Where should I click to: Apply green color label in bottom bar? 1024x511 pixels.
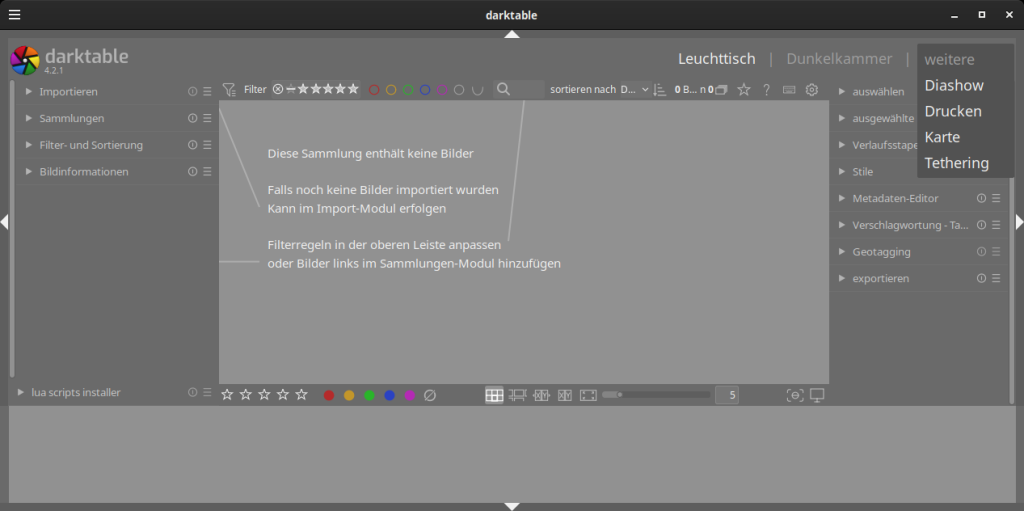coord(370,395)
